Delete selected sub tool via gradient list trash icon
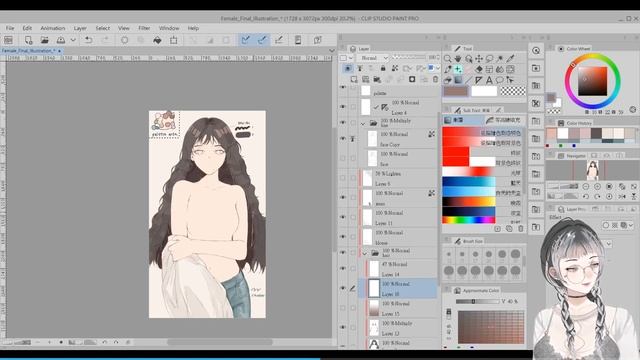 [x=521, y=229]
